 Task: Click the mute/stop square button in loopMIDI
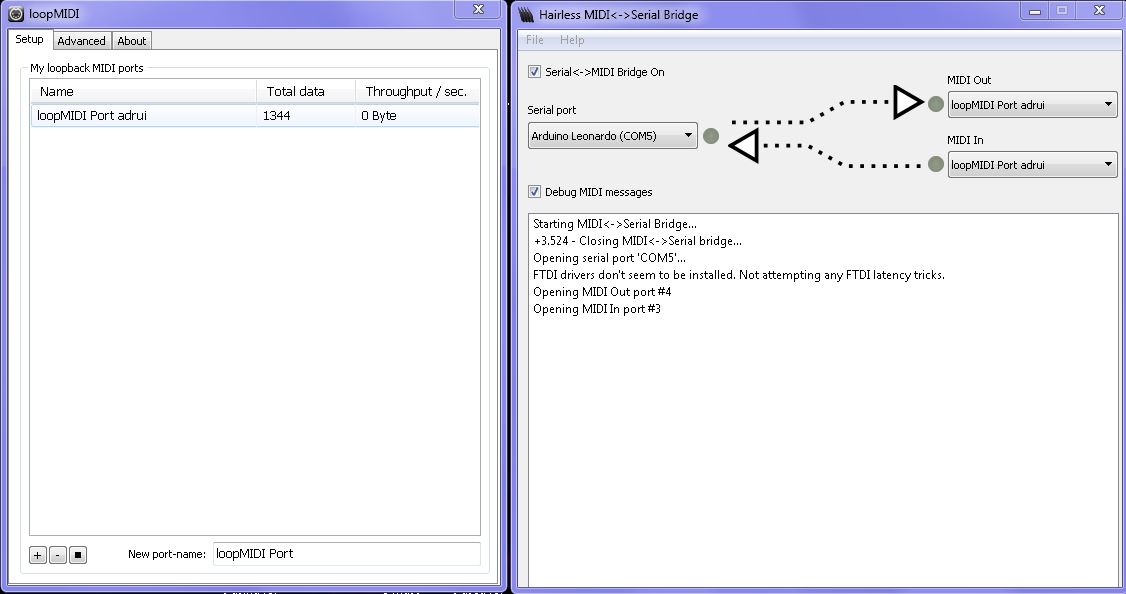point(78,554)
